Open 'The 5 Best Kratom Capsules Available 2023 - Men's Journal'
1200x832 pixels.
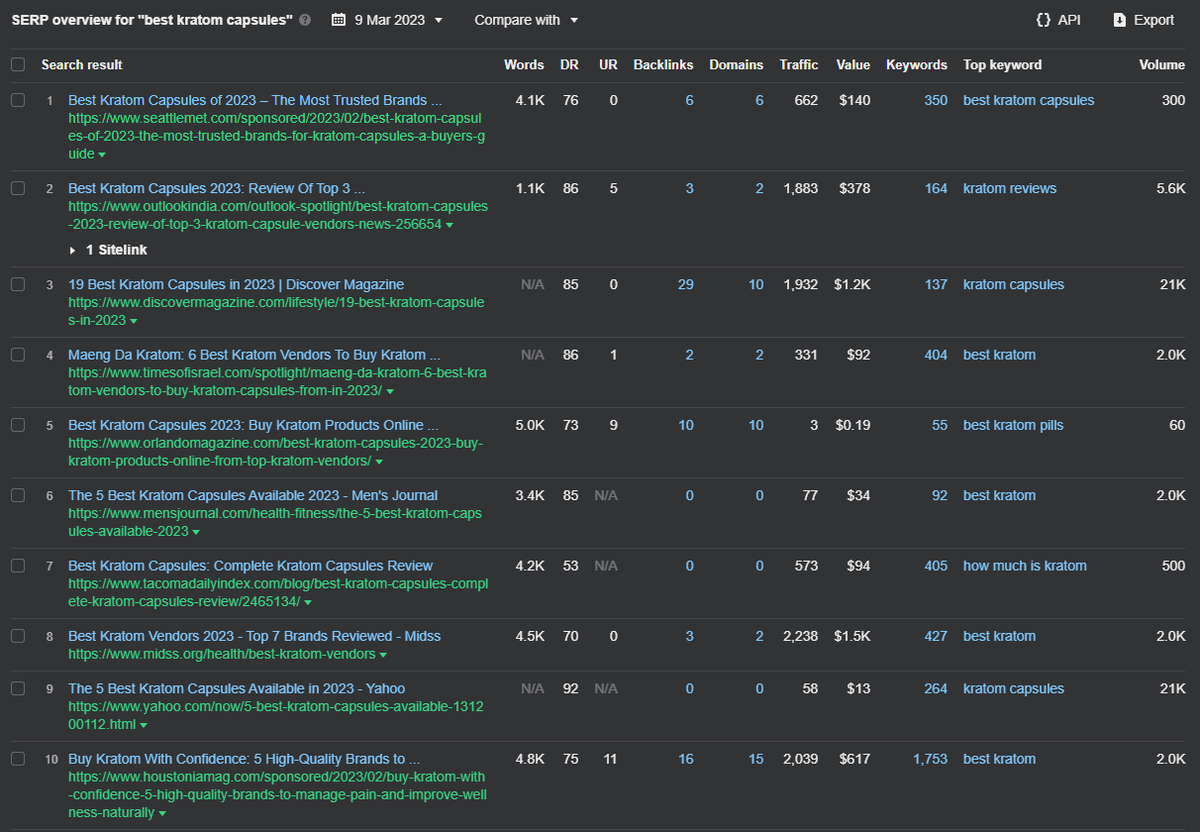tap(253, 495)
